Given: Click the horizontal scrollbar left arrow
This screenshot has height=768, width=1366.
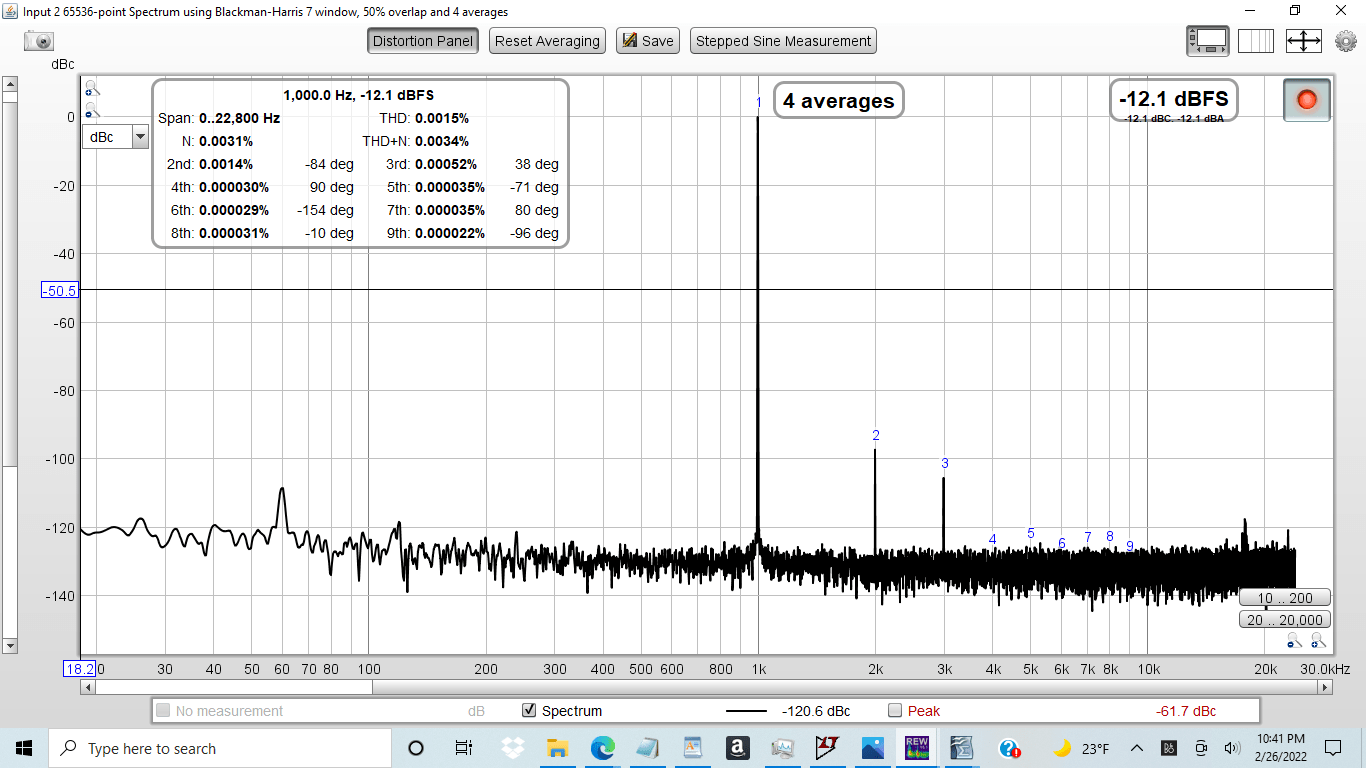Looking at the screenshot, I should click(88, 687).
